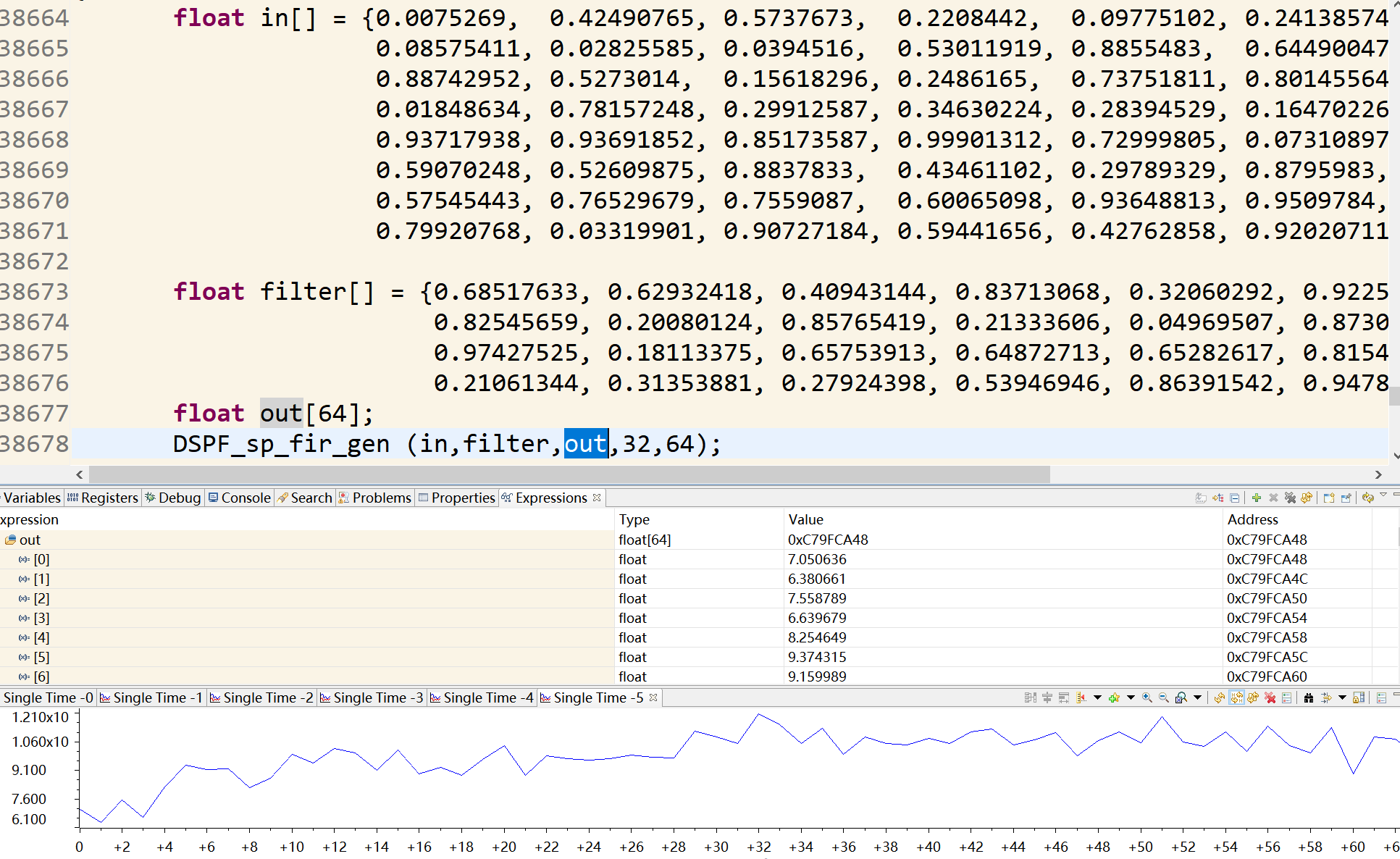Click editor horizontal scrollbar right arrow
This screenshot has width=1400, height=859.
point(1378,474)
